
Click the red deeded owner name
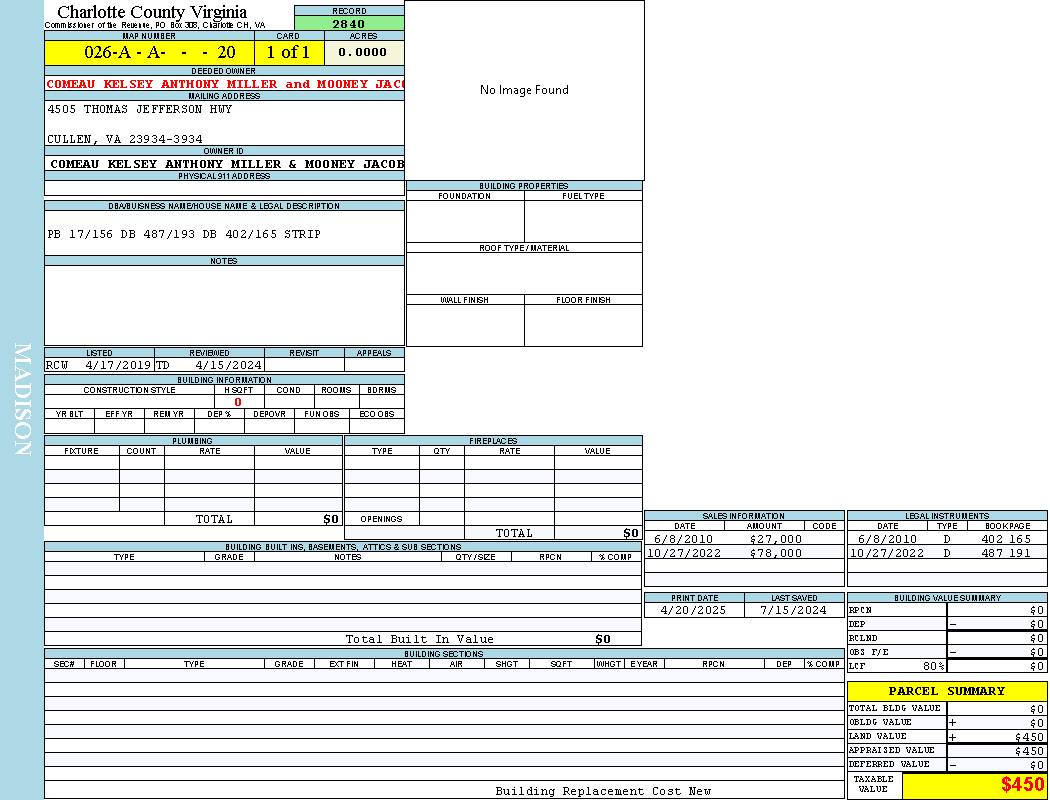[224, 84]
